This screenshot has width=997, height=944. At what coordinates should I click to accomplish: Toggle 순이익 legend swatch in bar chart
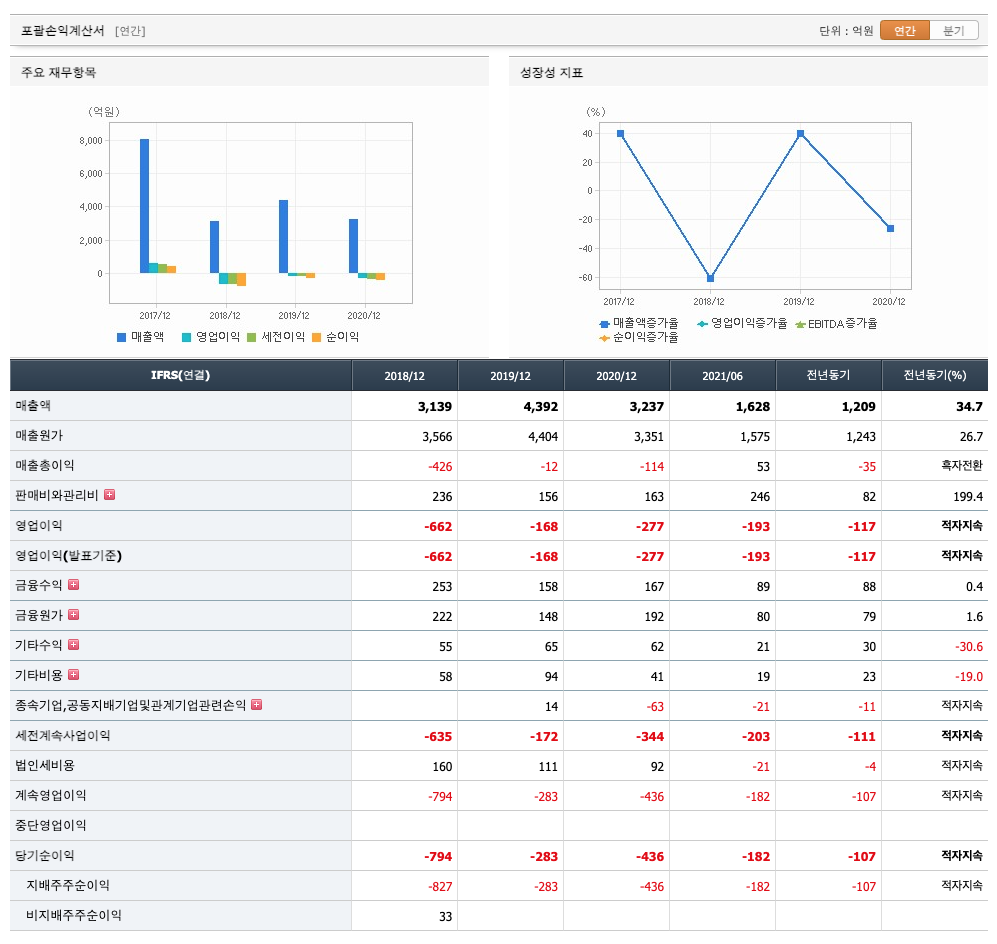coord(316,338)
